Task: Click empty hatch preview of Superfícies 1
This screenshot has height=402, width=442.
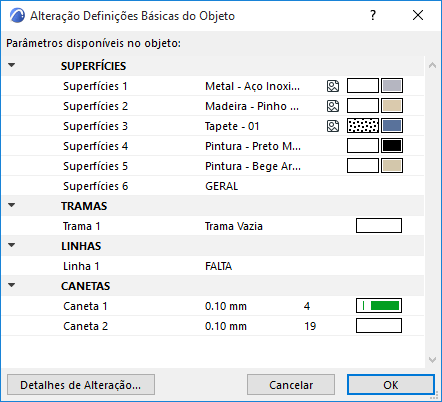Action: 363,86
